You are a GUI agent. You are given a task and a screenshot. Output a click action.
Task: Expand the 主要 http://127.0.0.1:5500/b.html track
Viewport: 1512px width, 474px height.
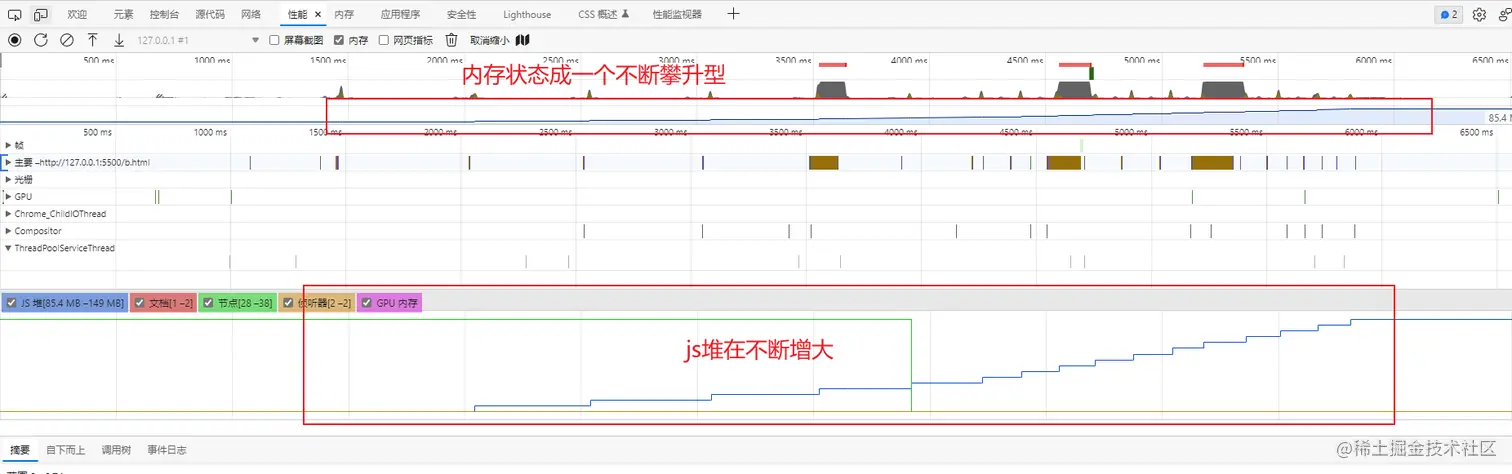8,162
